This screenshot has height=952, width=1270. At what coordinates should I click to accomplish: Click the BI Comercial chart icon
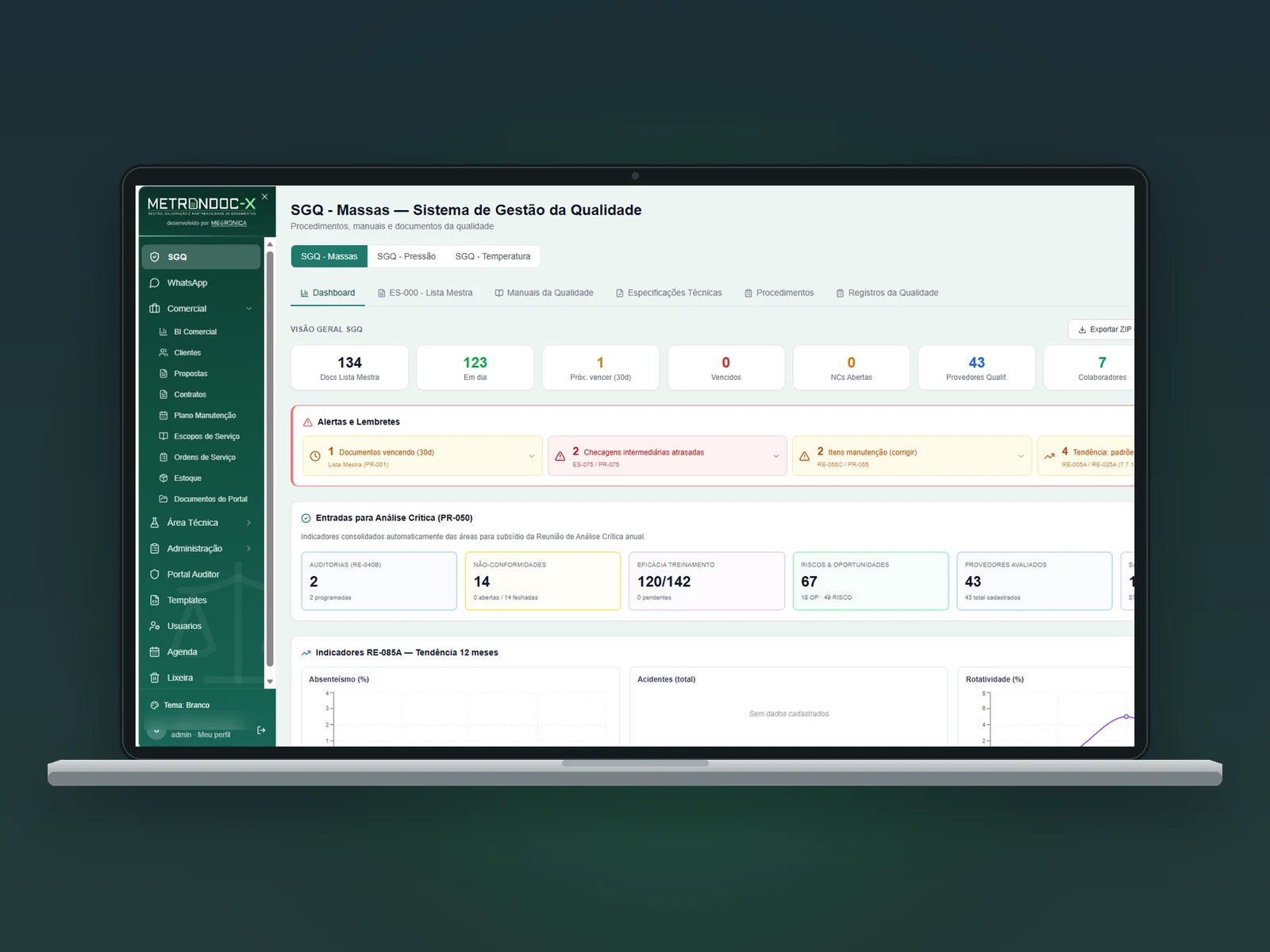pos(164,332)
